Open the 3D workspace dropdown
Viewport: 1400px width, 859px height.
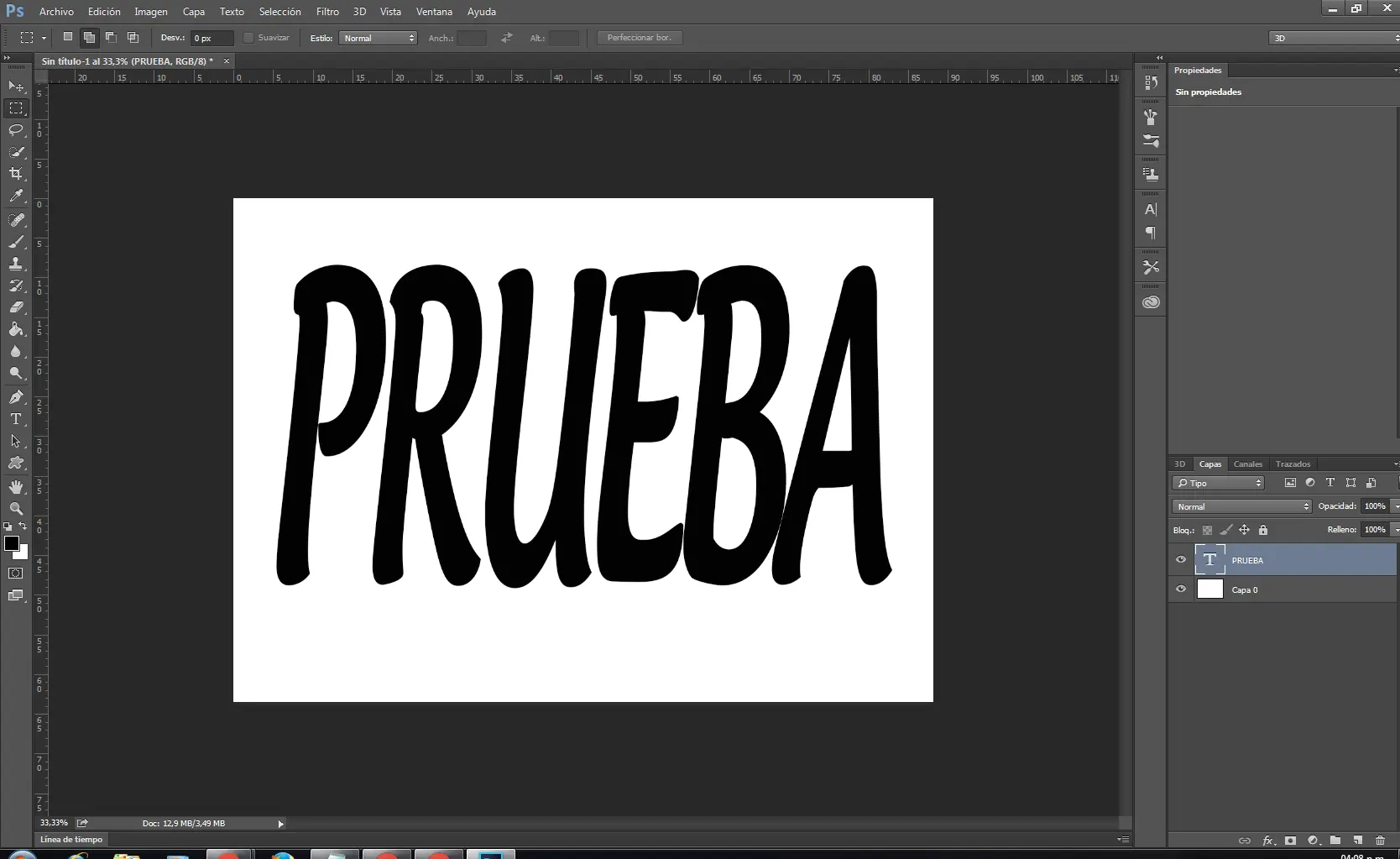1334,38
